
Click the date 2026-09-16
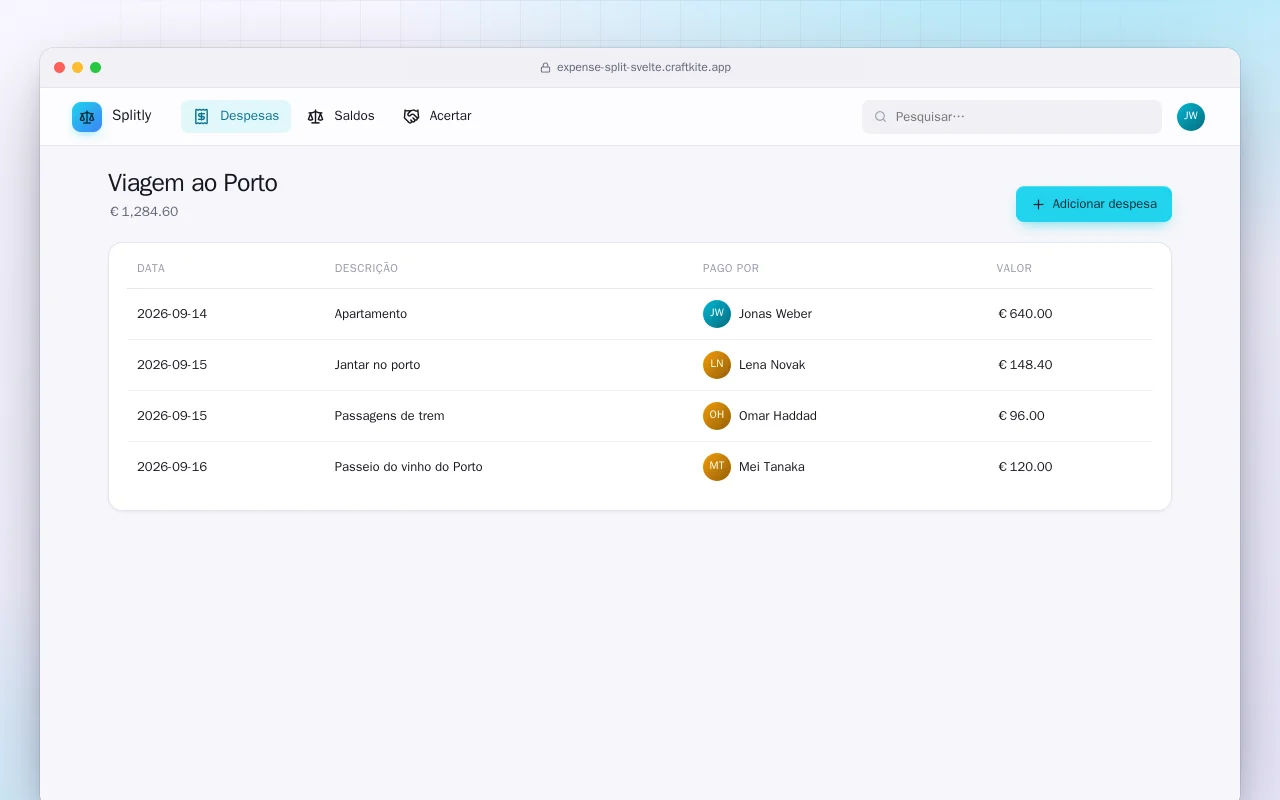click(x=172, y=467)
